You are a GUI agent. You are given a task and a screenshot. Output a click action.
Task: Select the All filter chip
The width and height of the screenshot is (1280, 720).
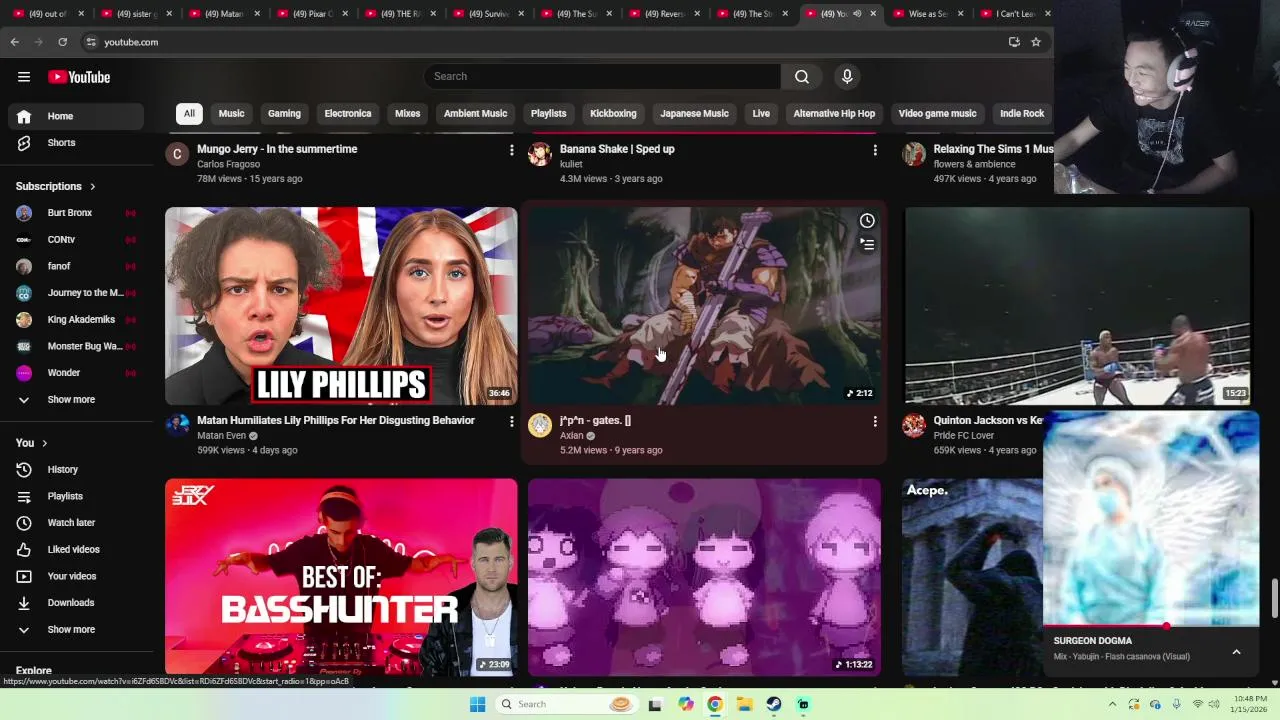click(x=189, y=113)
